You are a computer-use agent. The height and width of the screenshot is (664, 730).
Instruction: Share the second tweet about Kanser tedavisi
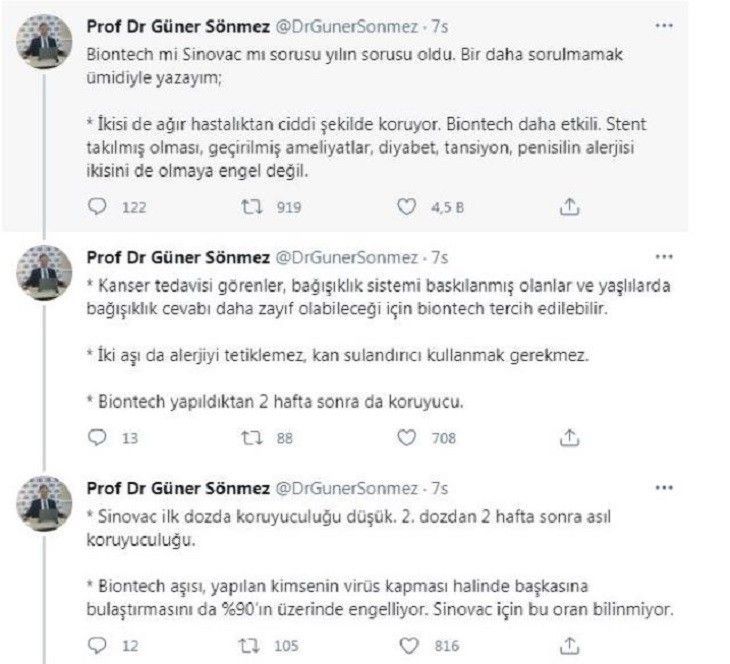pos(568,437)
